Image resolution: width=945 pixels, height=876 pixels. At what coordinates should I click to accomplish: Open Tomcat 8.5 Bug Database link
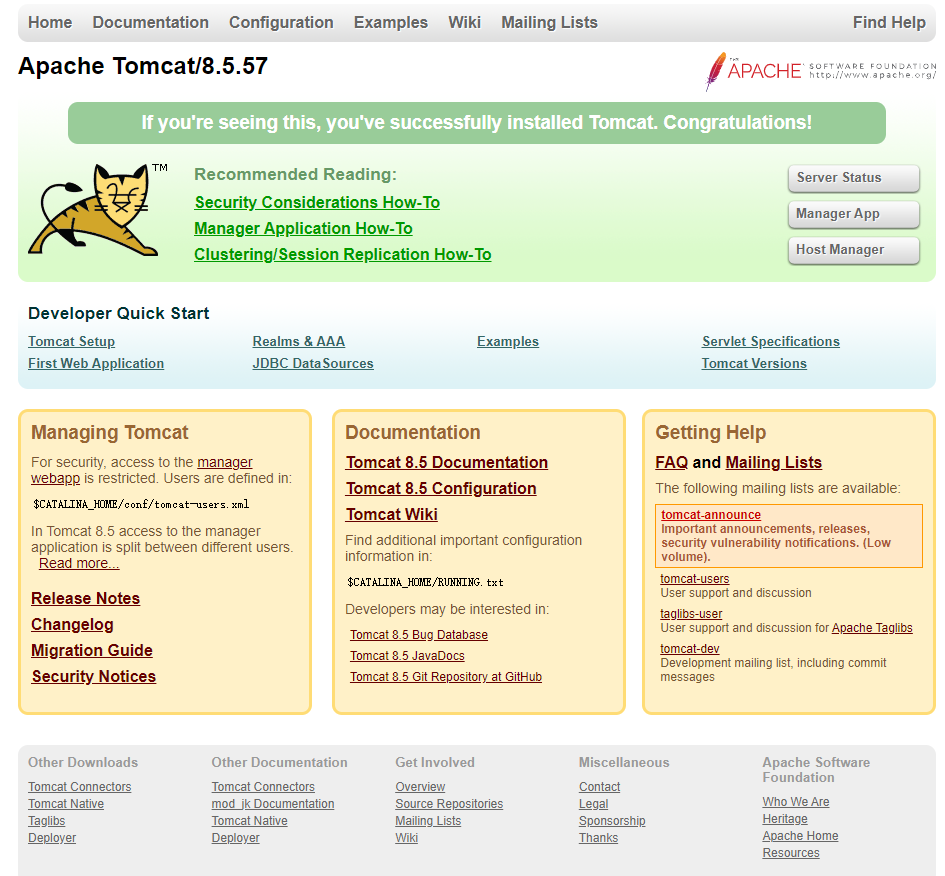pyautogui.click(x=419, y=635)
